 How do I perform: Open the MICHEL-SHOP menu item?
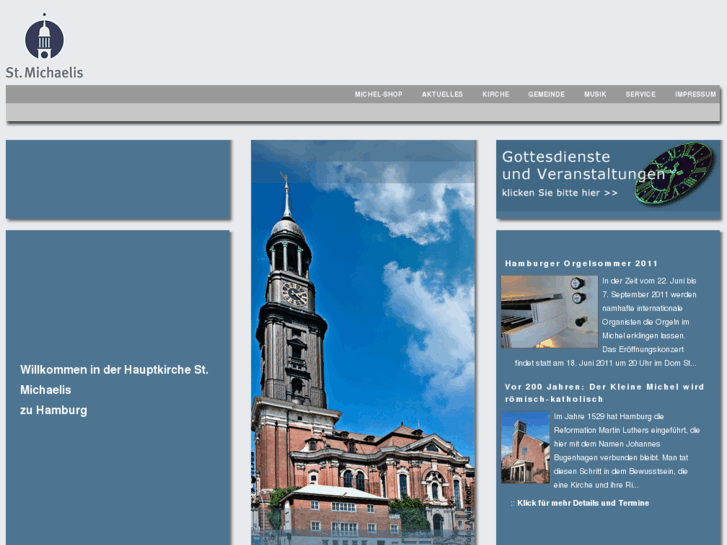378,94
